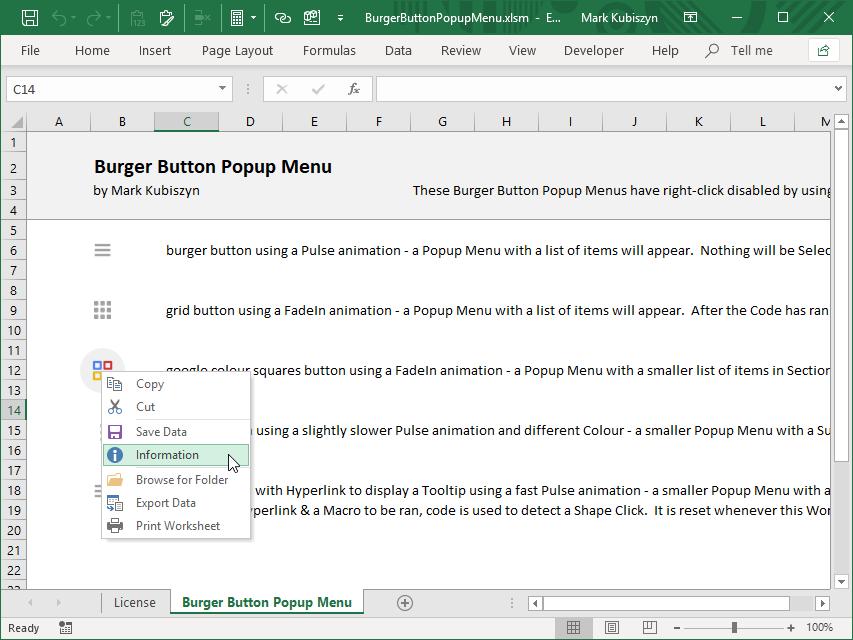Screen dimensions: 853x640
Task: Click the zoom slider handle
Action: click(x=734, y=628)
